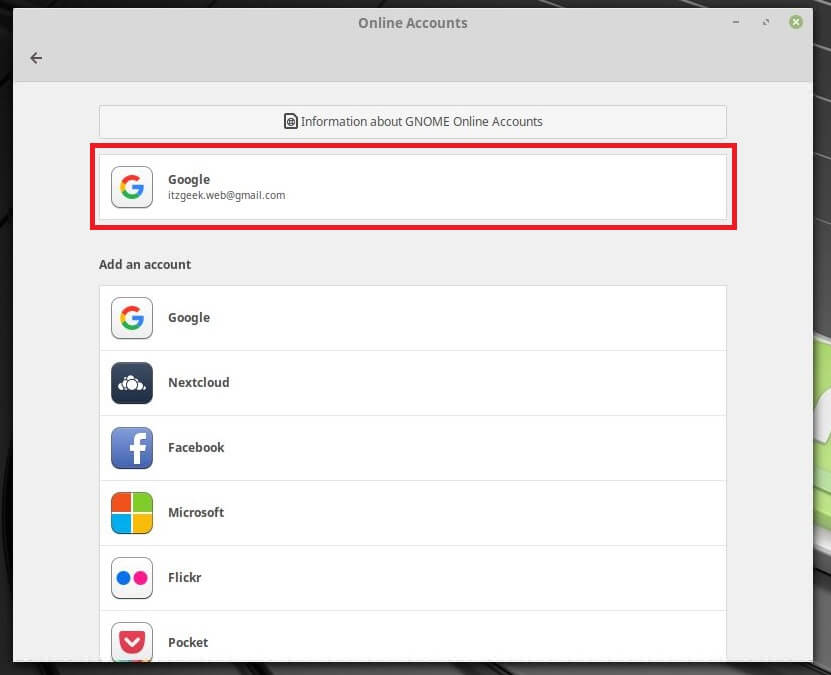Open the connected Google account itzgeek.web@gmail.com
This screenshot has height=675, width=831.
pyautogui.click(x=412, y=187)
